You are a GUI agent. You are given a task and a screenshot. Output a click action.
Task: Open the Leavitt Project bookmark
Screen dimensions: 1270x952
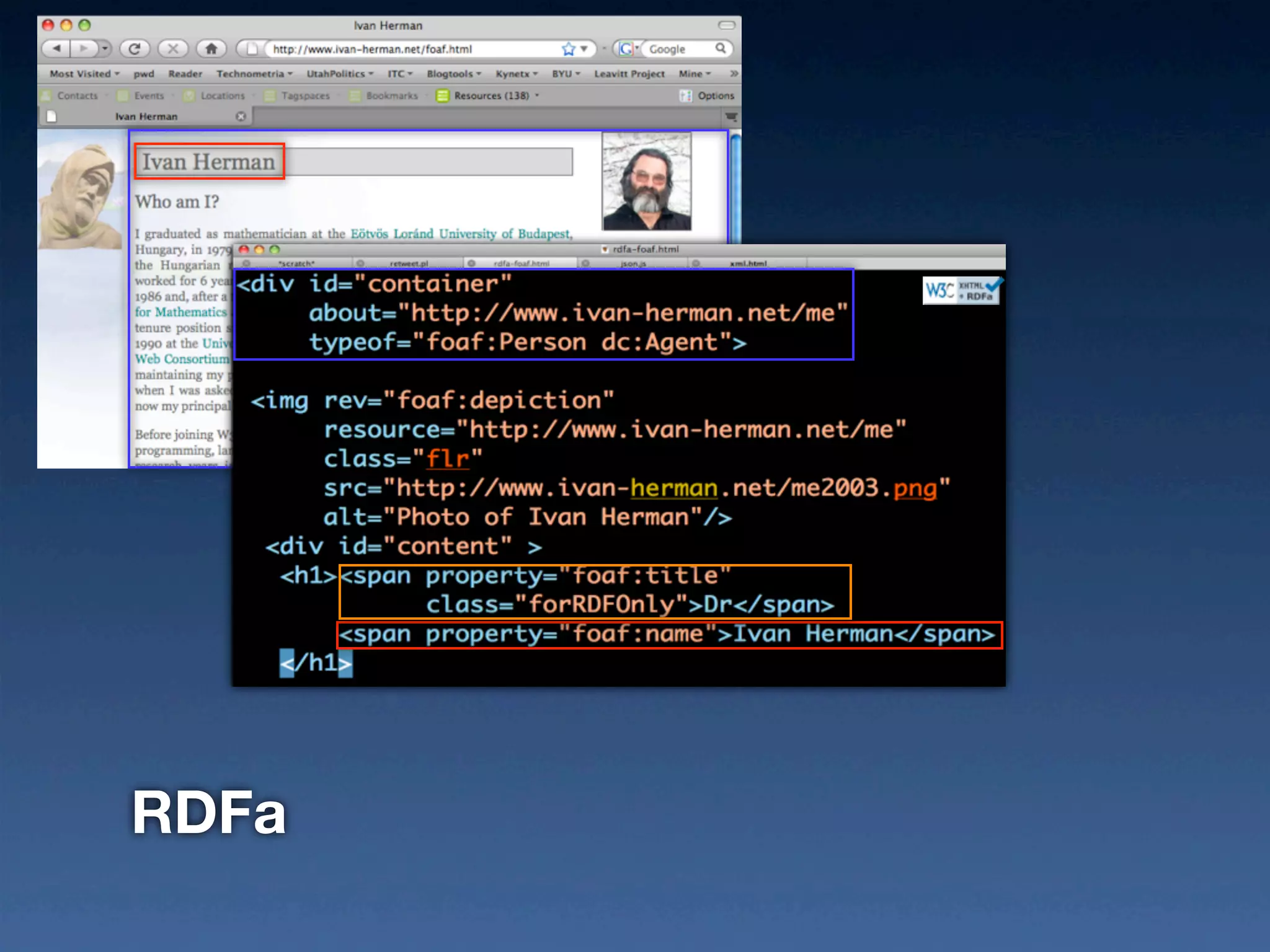(x=629, y=74)
